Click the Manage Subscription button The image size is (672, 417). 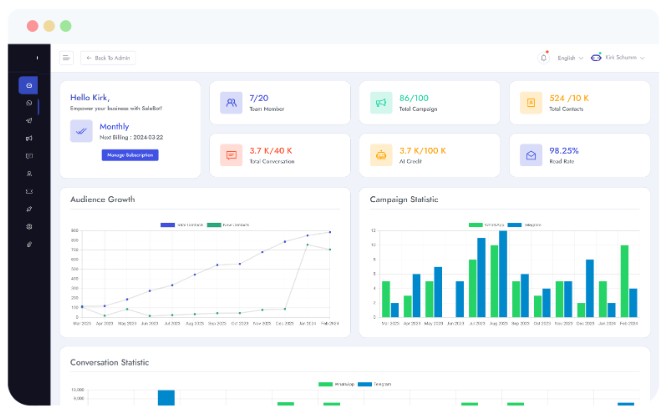tap(130, 155)
